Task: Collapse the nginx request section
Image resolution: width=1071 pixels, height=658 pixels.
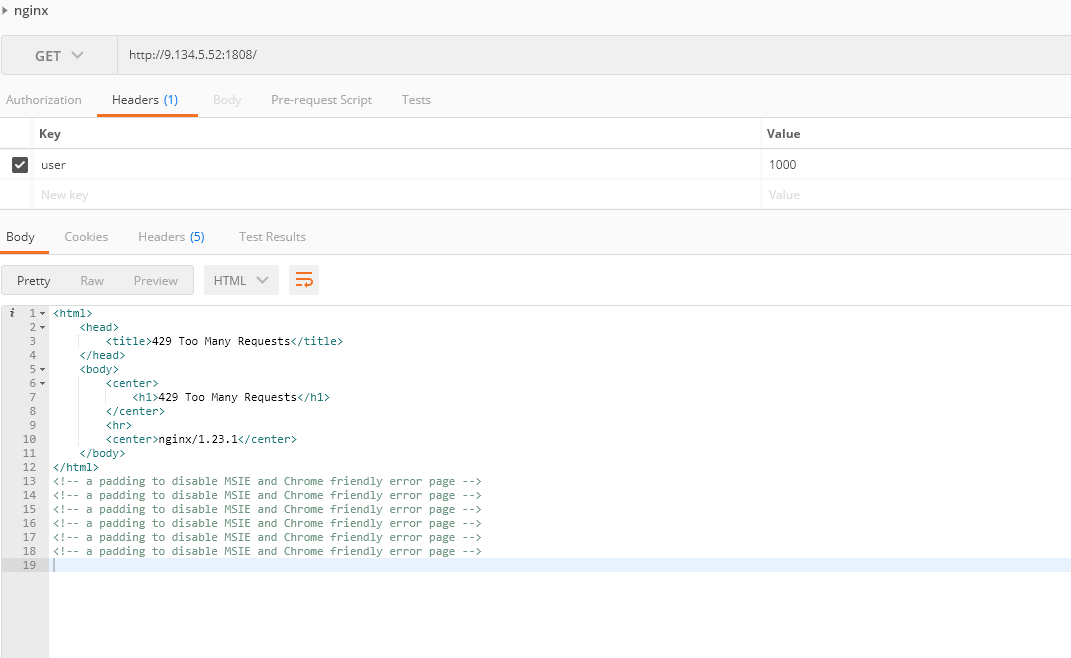Action: point(5,10)
